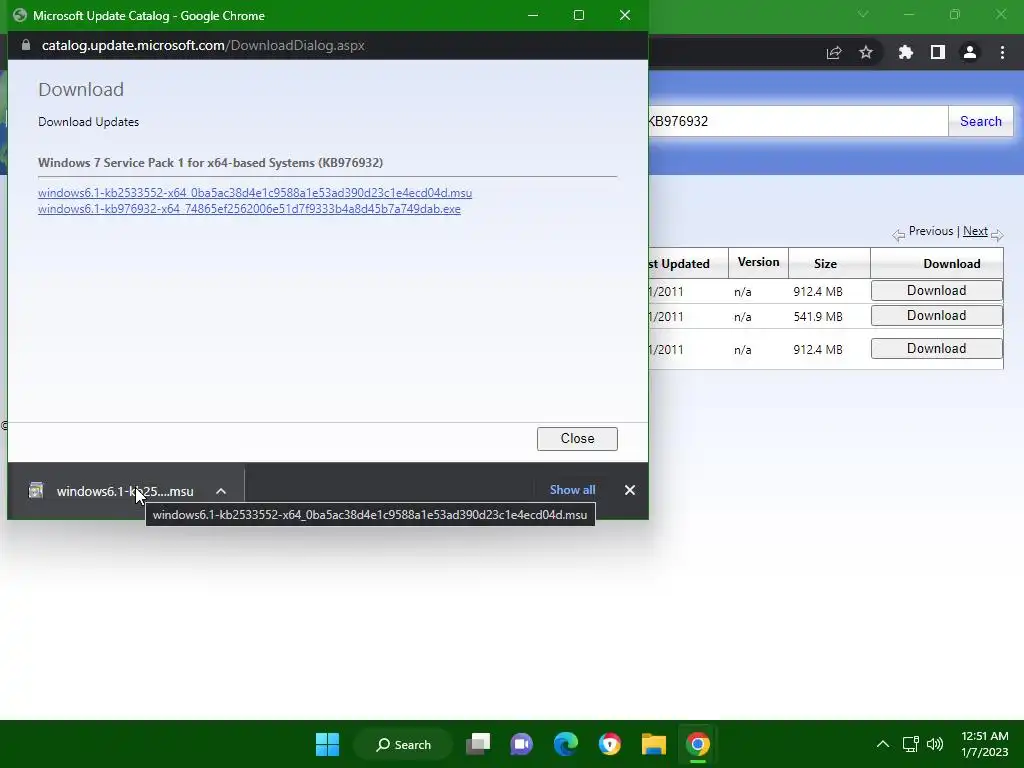Click the lock icon in dialog address bar
This screenshot has width=1024, height=768.
[26, 45]
